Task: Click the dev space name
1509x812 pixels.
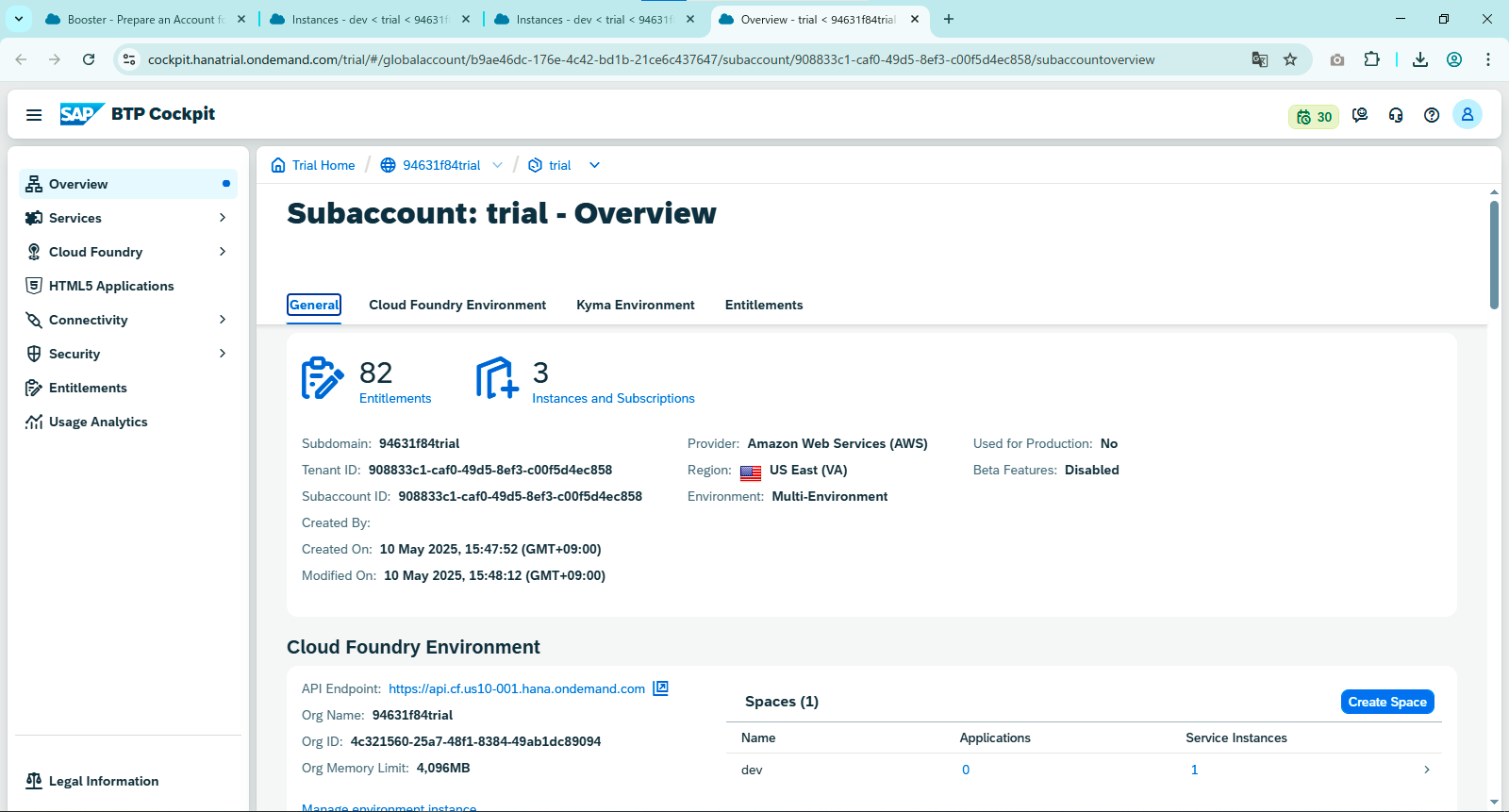Action: 752,770
